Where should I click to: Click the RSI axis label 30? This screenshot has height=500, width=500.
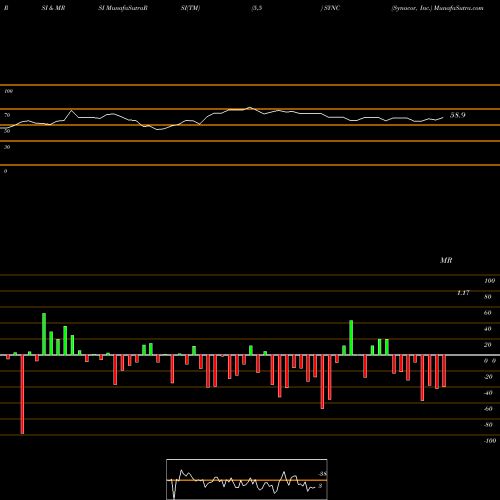7,147
